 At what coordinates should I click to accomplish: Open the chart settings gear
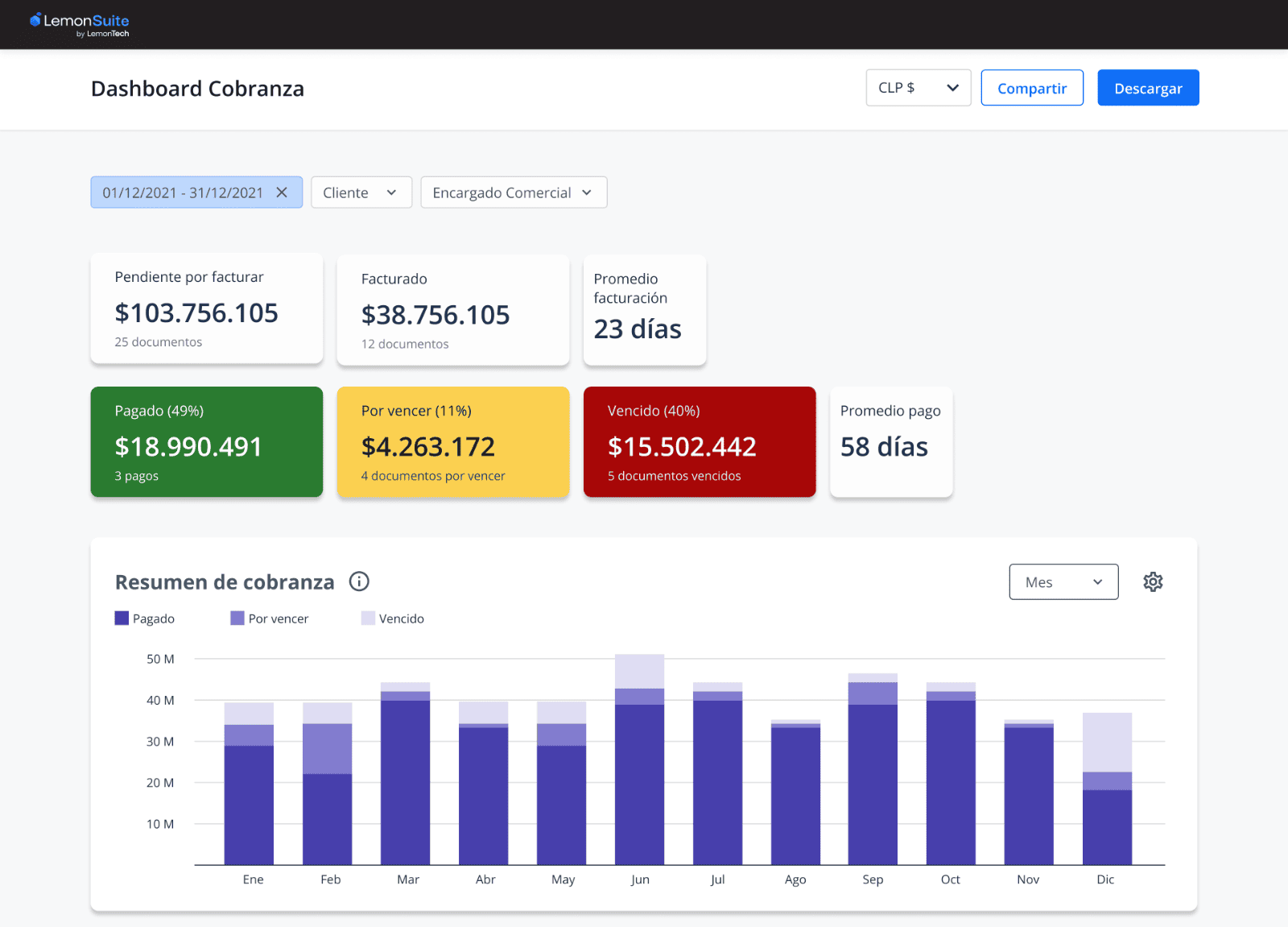[x=1153, y=581]
